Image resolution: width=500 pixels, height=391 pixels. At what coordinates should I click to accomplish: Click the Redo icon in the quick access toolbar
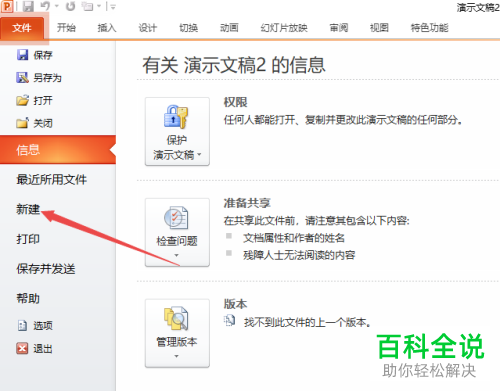70,6
